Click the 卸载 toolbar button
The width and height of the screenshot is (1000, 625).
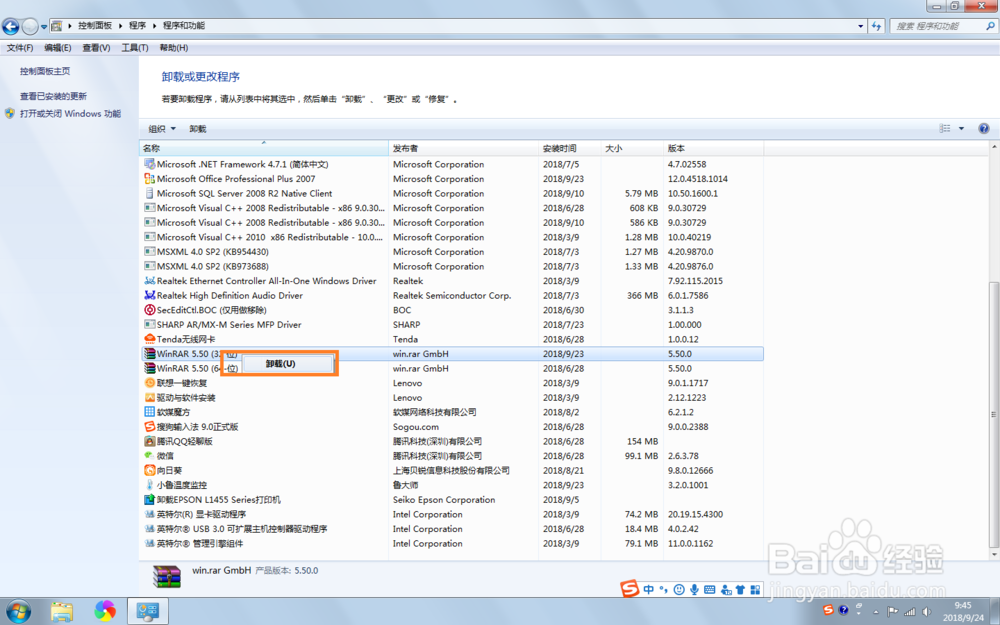tap(198, 129)
